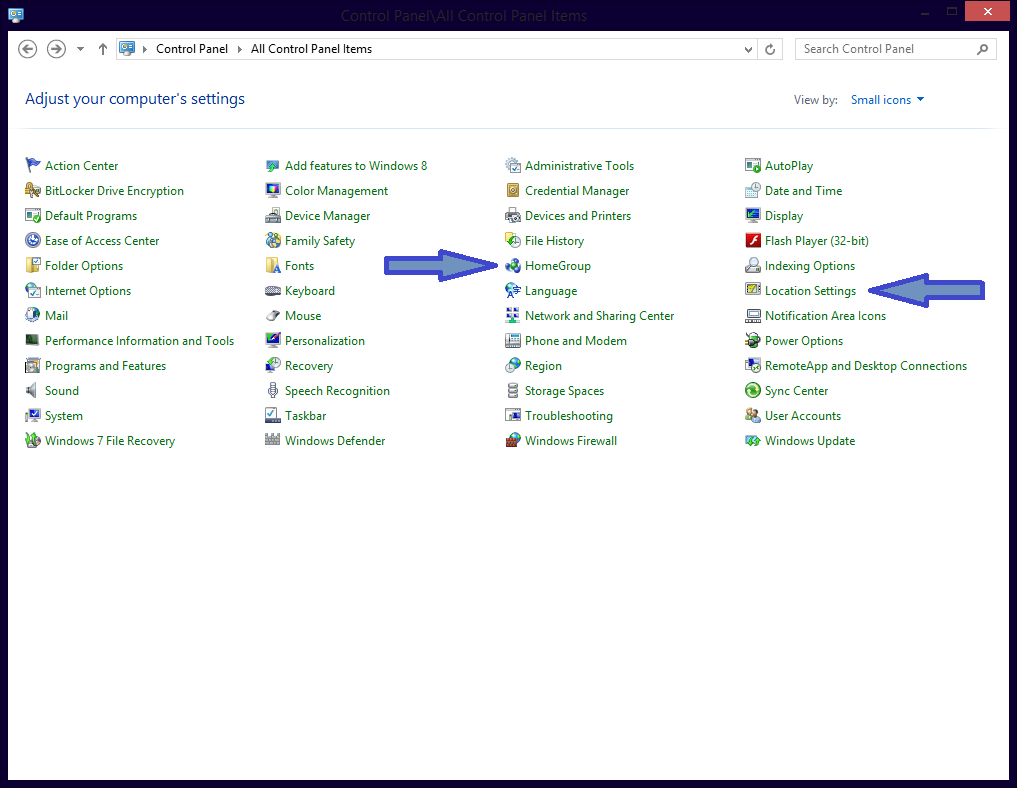1017x788 pixels.
Task: Click the search magnifier icon
Action: point(983,49)
